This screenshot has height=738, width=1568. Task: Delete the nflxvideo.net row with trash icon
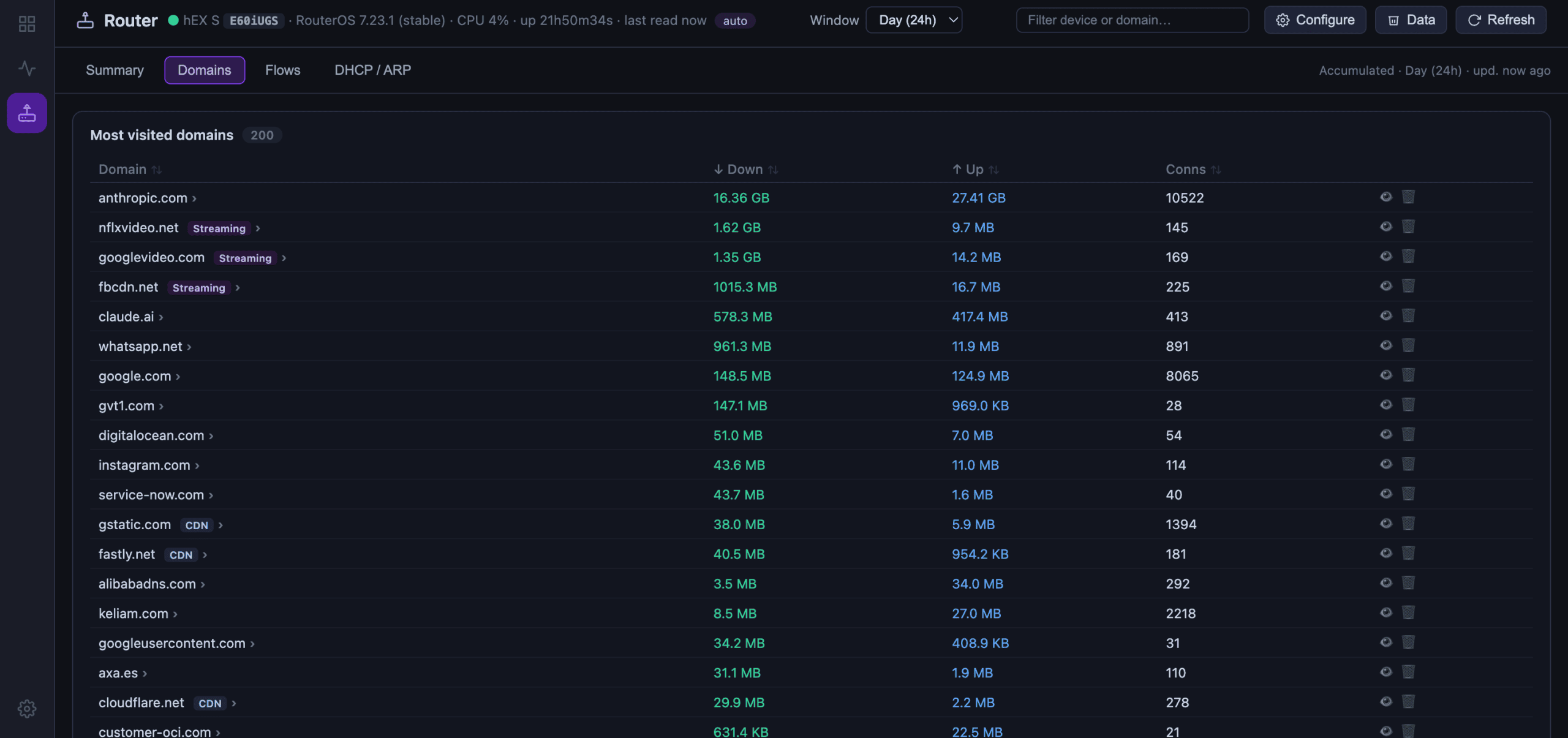coord(1408,227)
